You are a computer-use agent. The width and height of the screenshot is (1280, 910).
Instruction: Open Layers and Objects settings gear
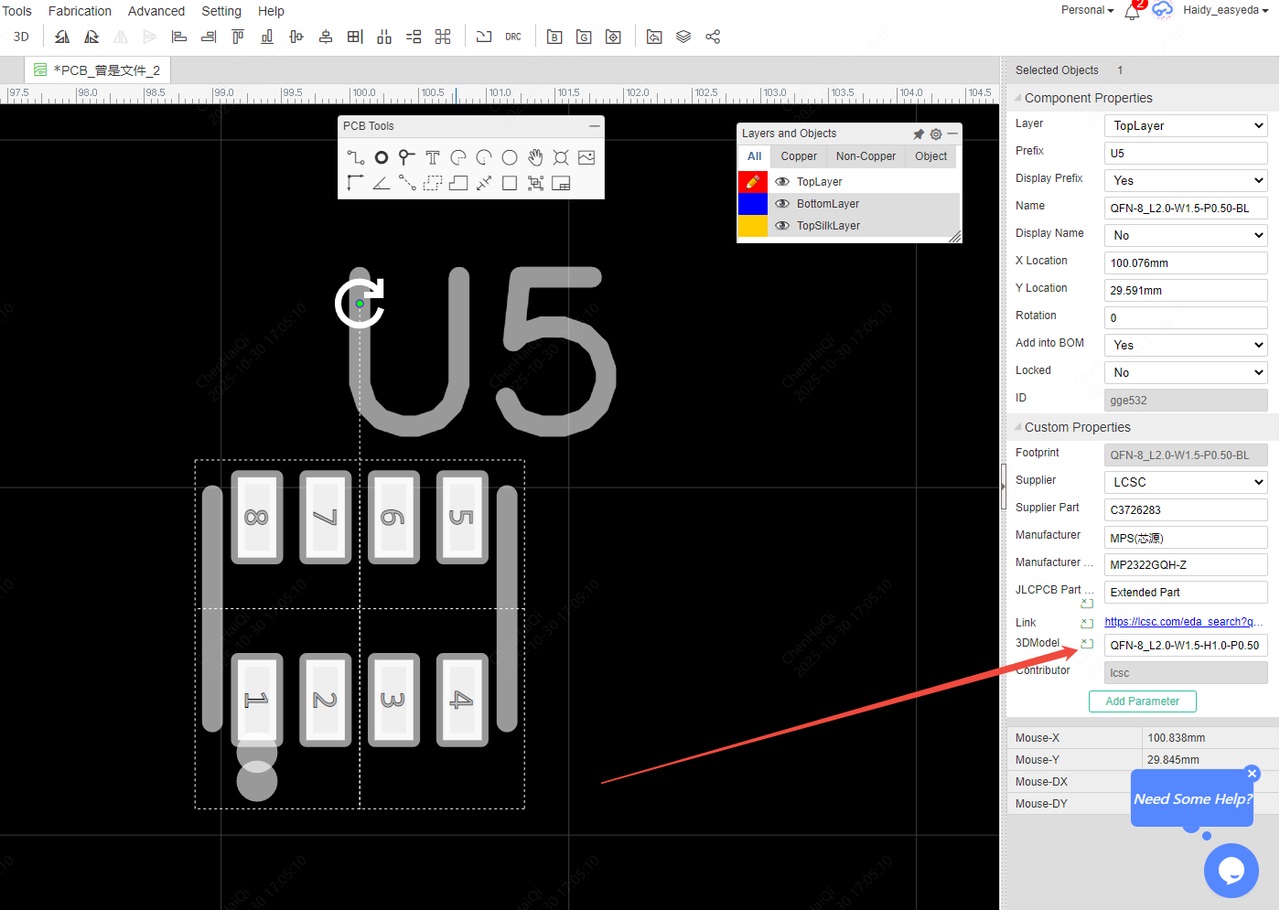936,134
